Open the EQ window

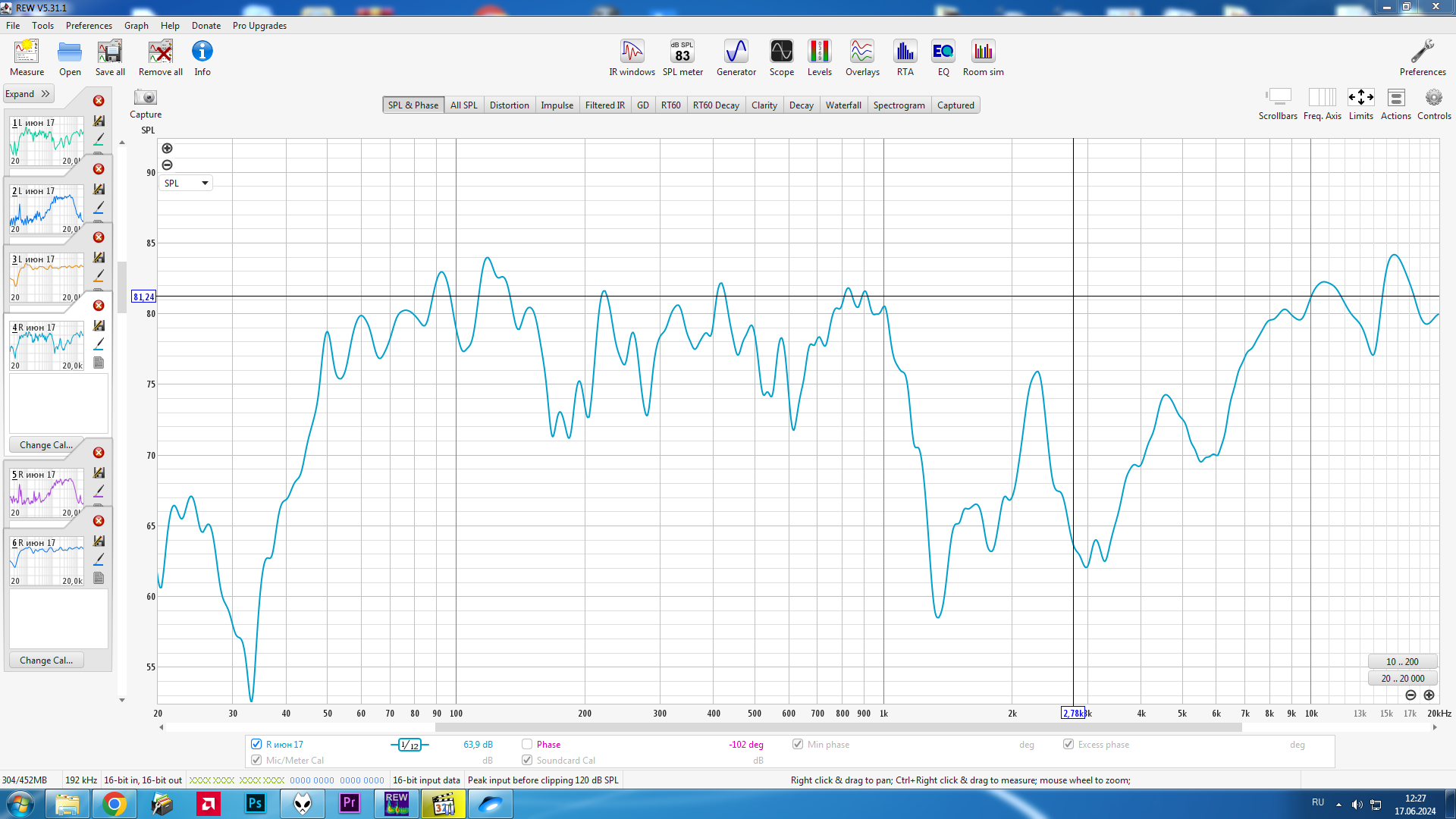click(x=943, y=58)
